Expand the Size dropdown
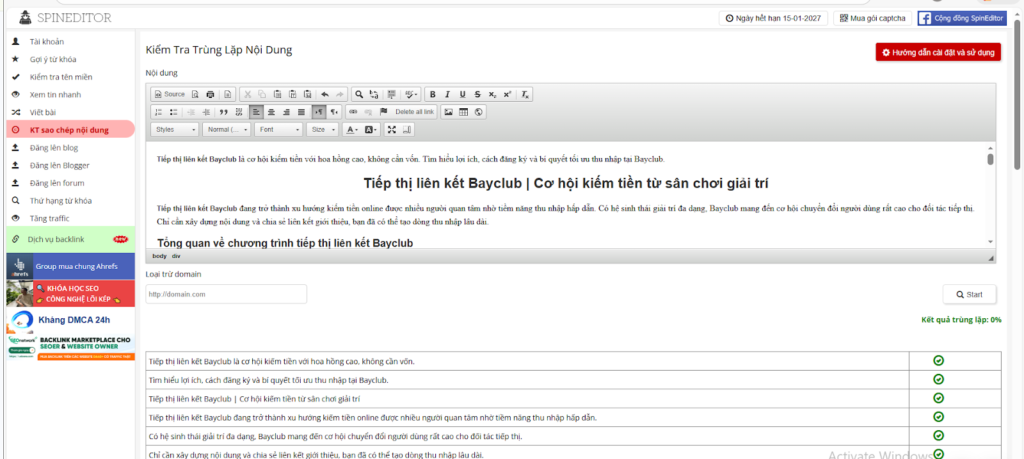 [322, 130]
